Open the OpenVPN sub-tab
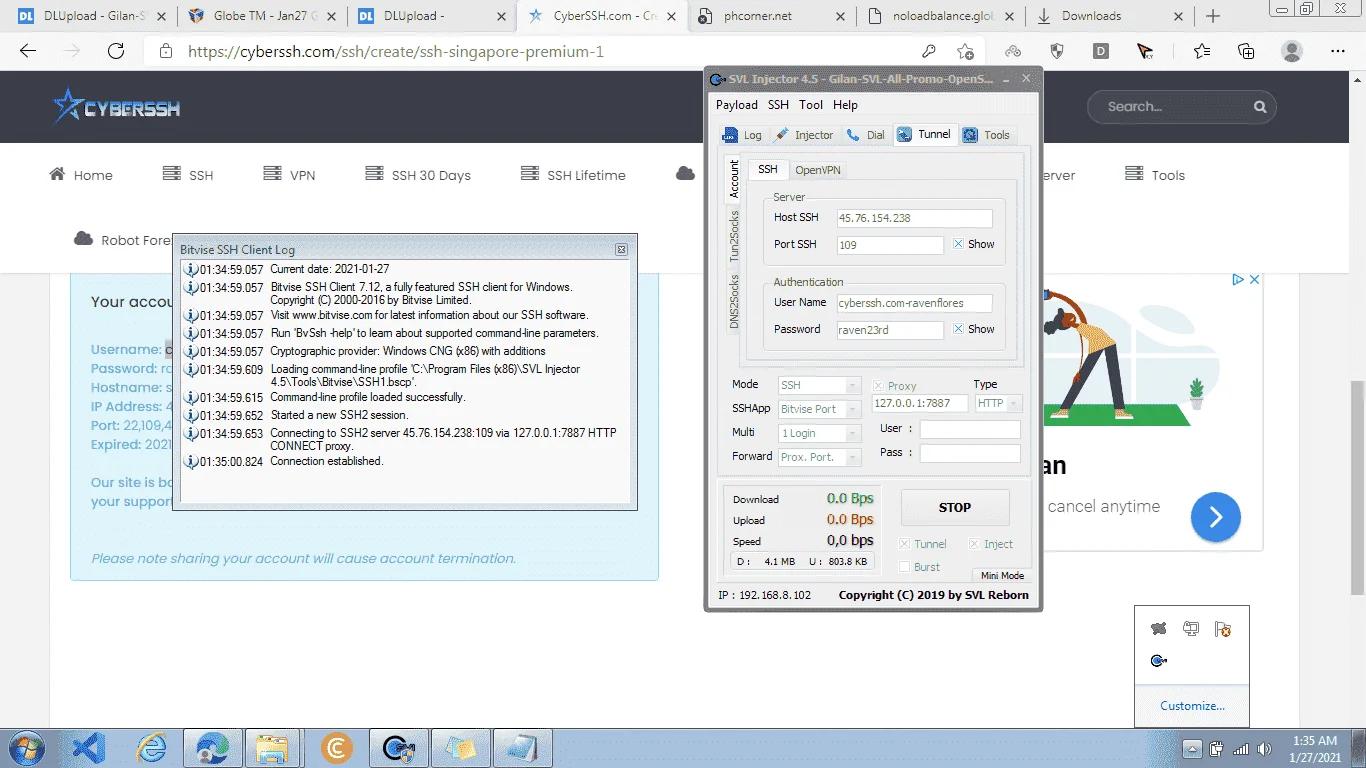The image size is (1366, 768). [x=817, y=170]
